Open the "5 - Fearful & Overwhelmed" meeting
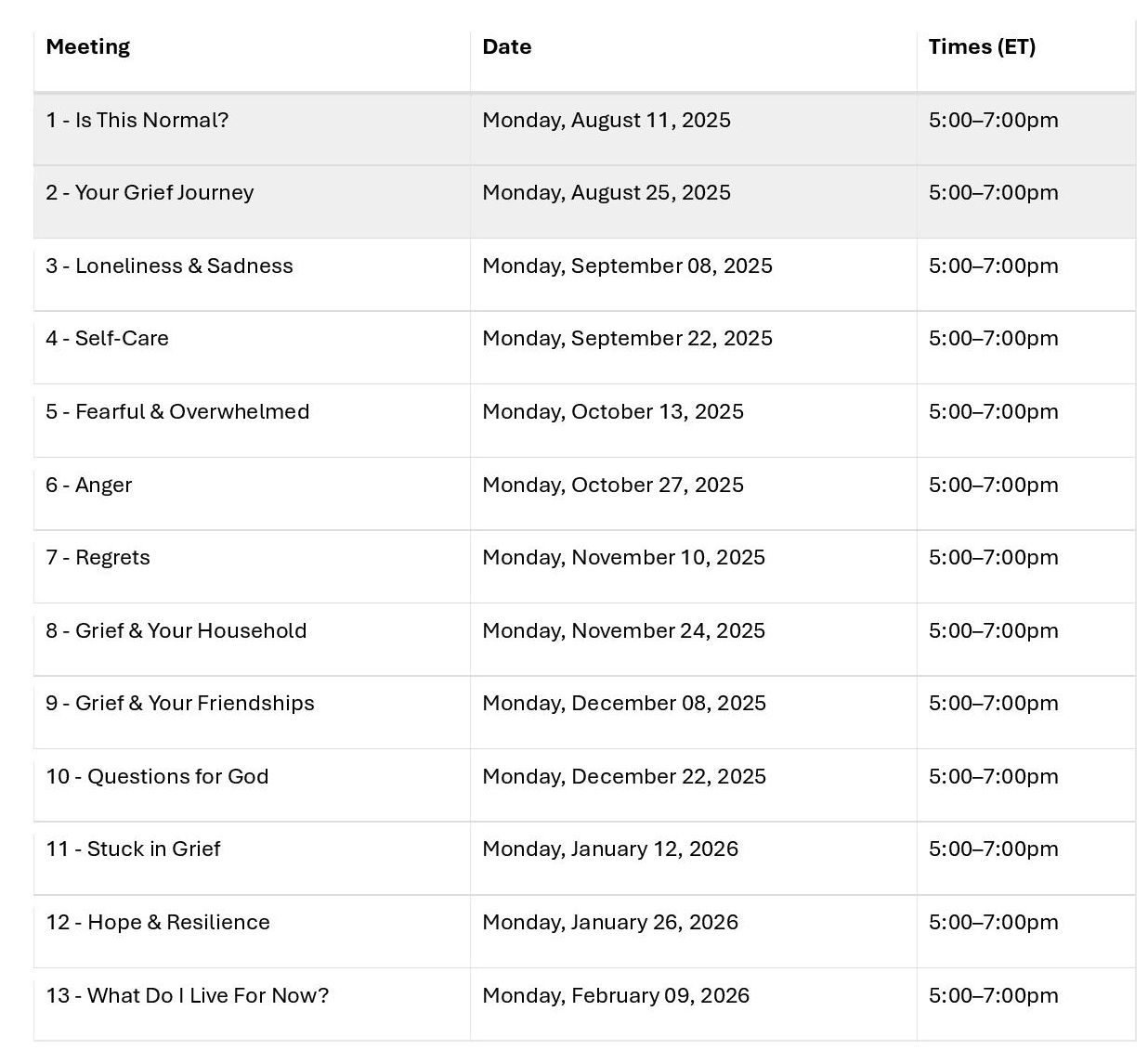Viewport: 1148px width, 1050px height. coord(177,412)
